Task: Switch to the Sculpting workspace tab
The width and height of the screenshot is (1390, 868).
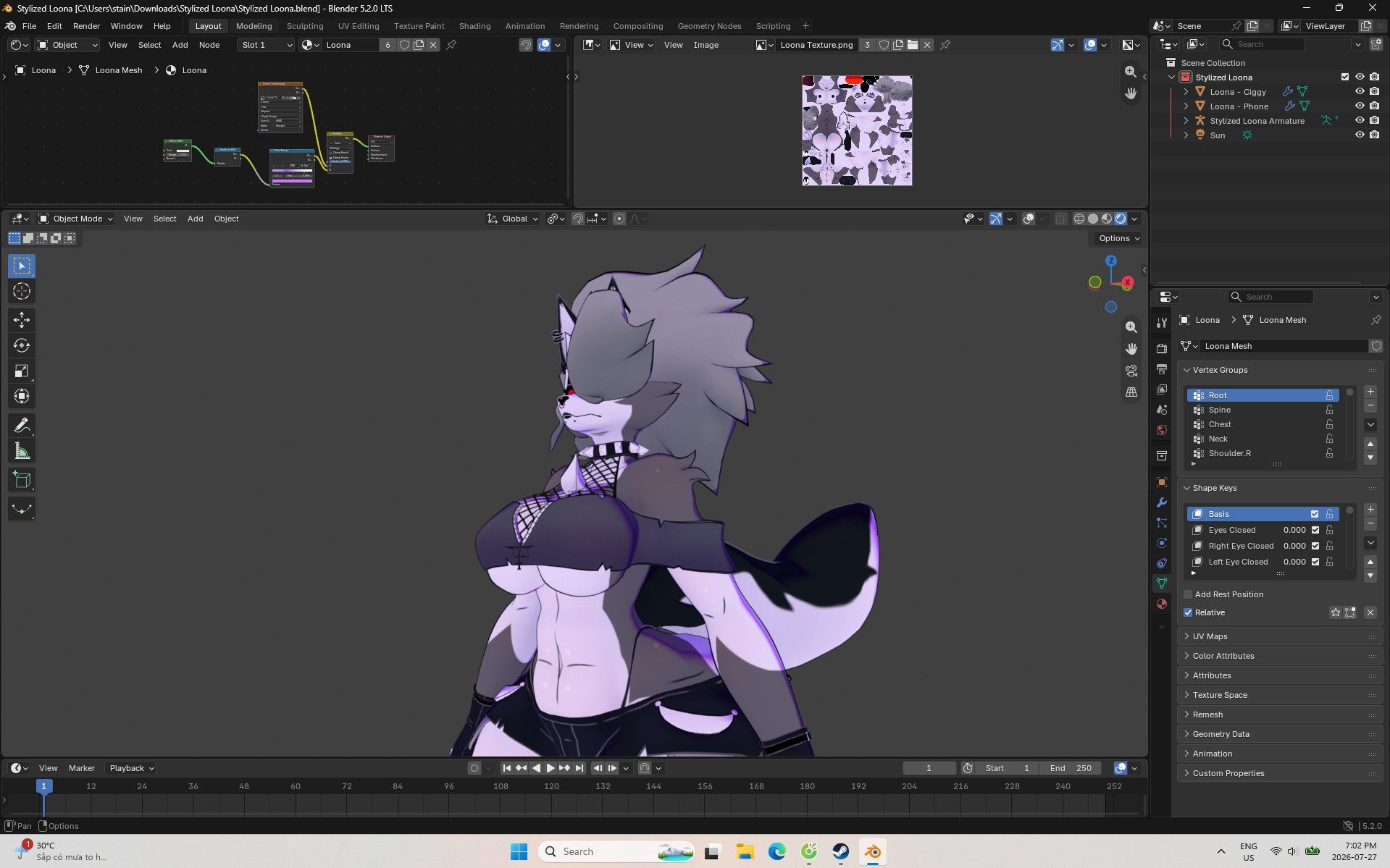Action: (x=305, y=26)
